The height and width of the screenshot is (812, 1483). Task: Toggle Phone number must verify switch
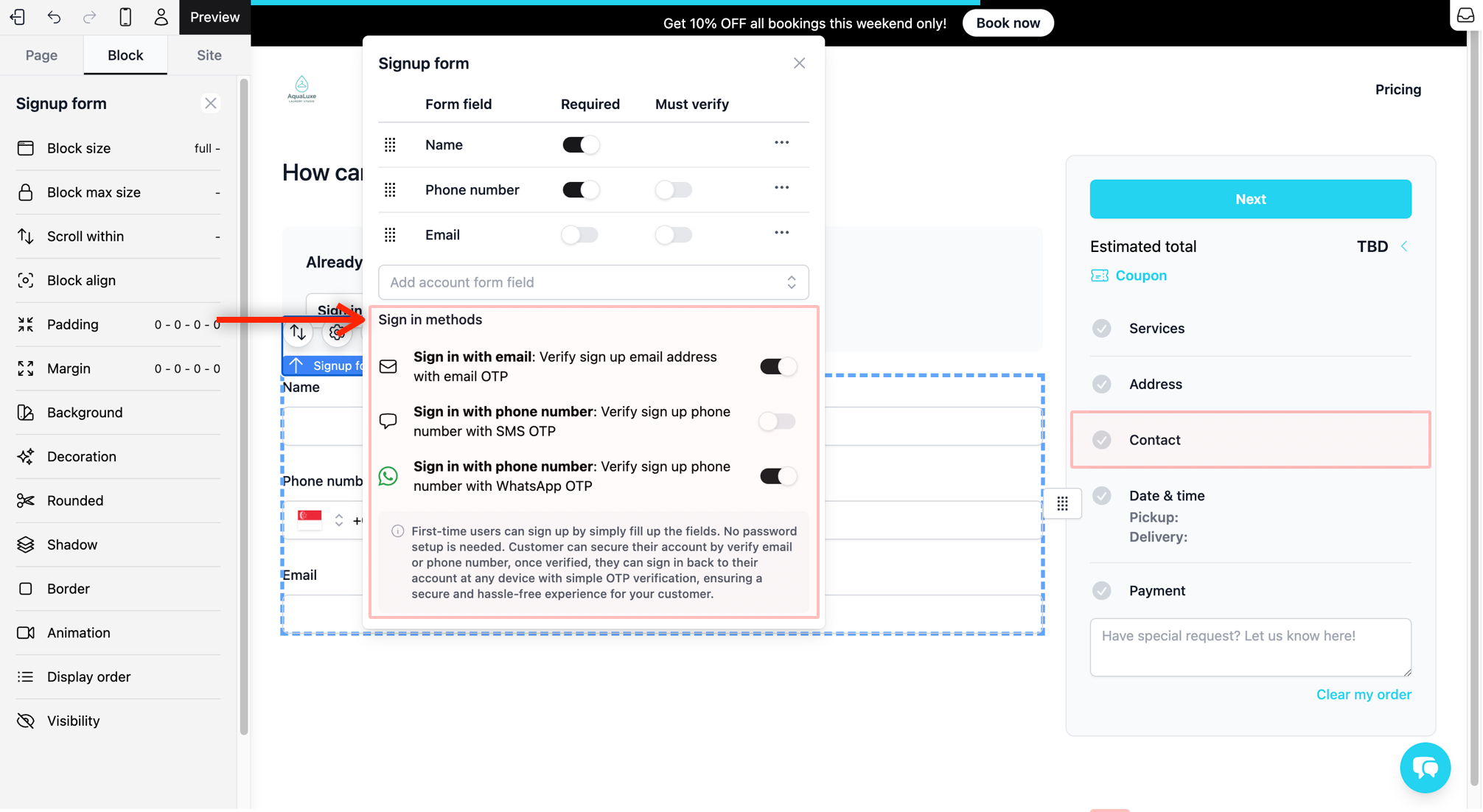tap(673, 189)
